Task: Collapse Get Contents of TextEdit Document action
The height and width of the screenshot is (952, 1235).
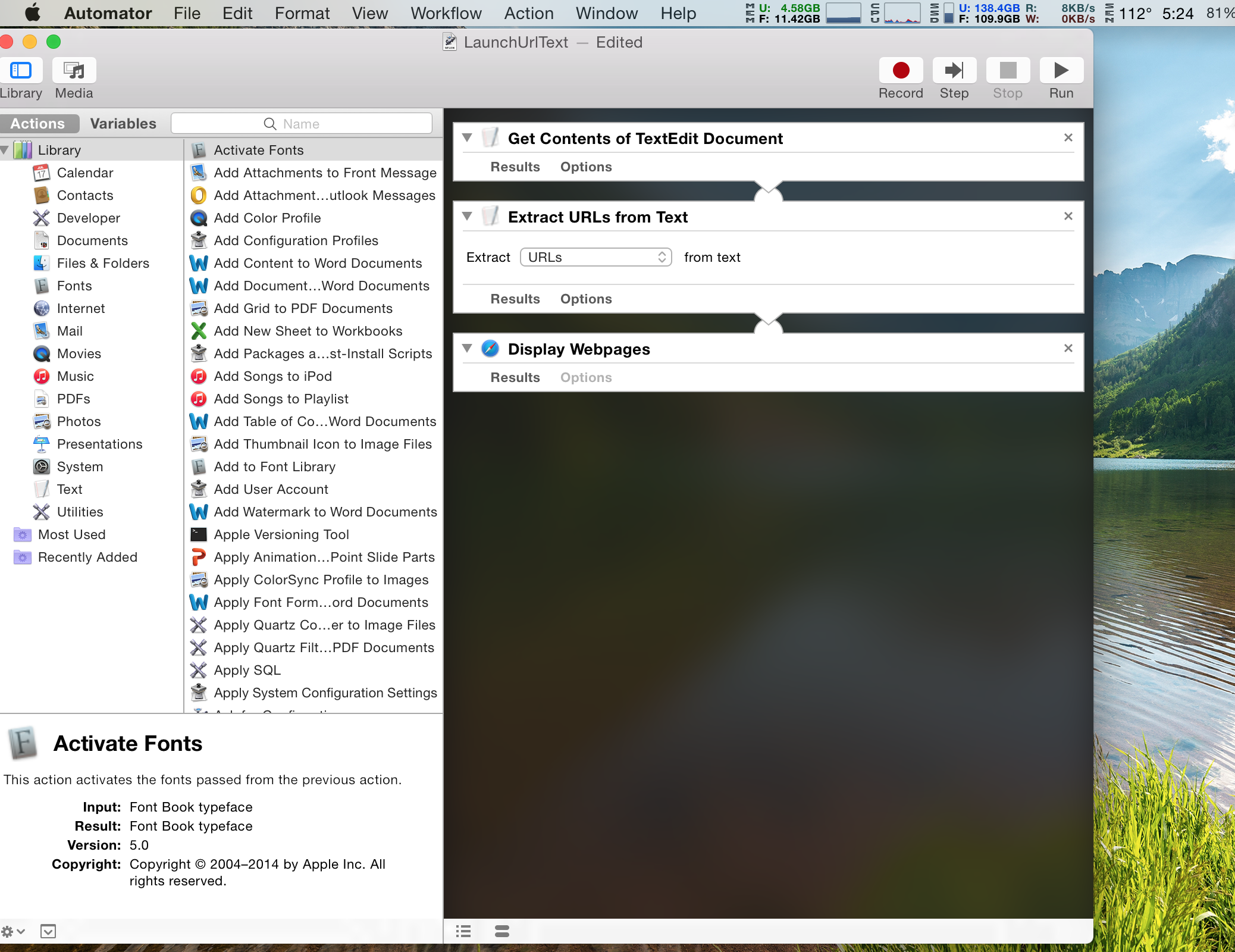Action: pyautogui.click(x=467, y=137)
